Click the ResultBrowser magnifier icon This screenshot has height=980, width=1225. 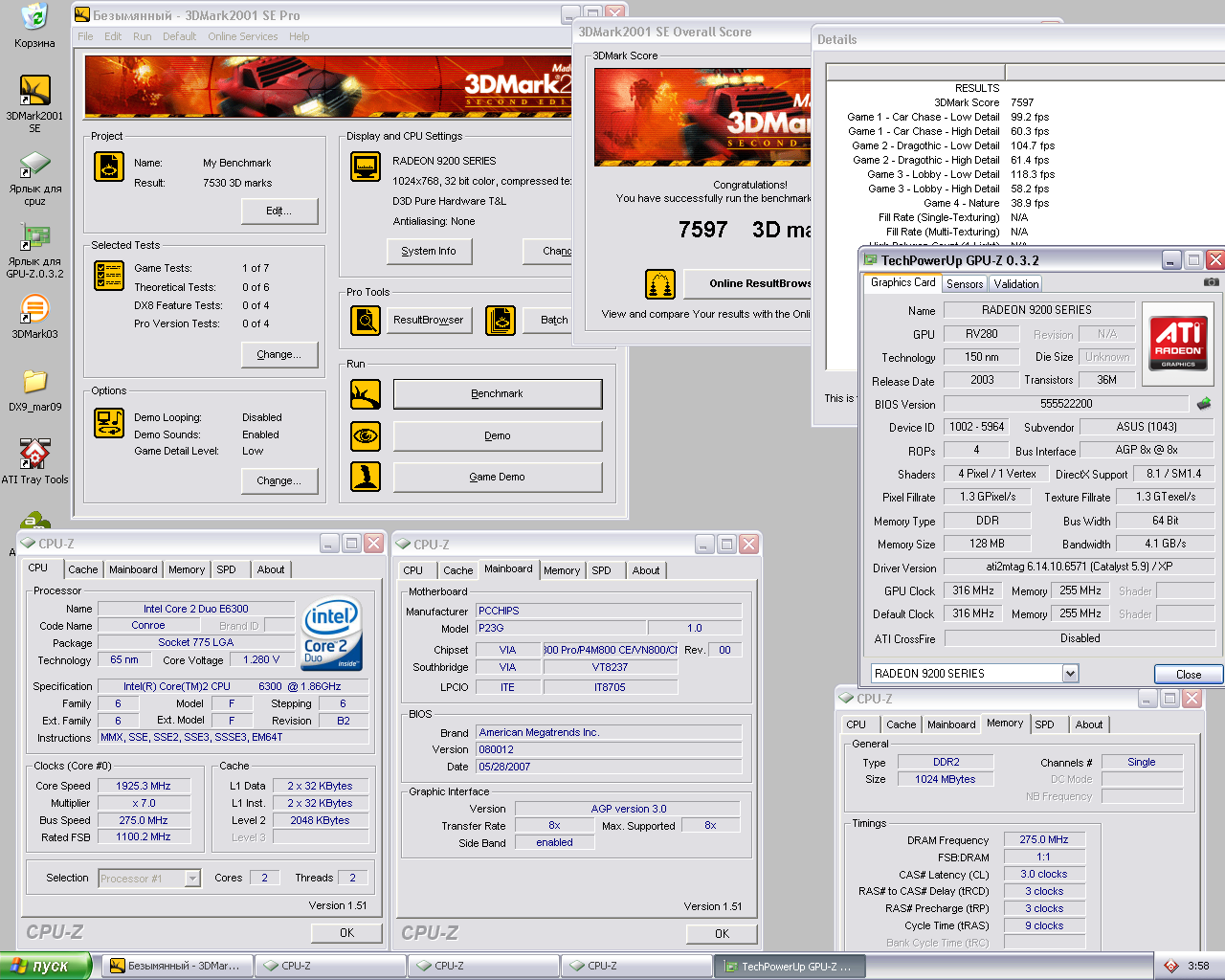coord(366,321)
